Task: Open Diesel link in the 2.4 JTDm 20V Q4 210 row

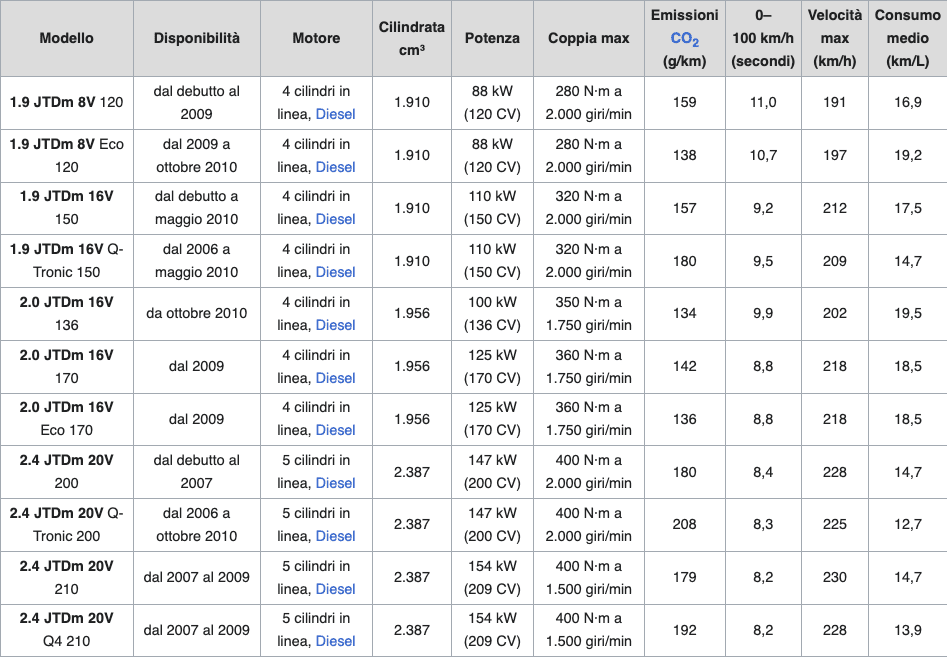Action: tap(335, 641)
